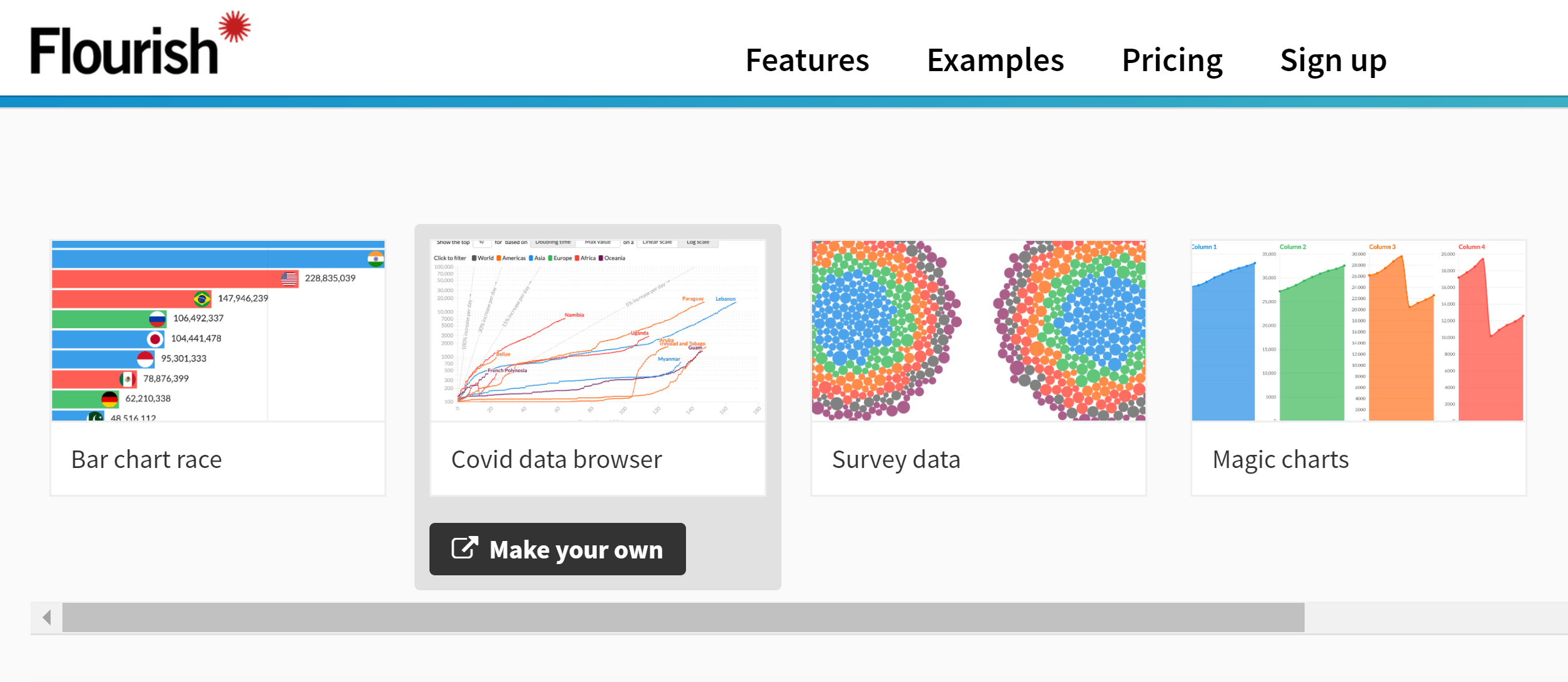
Task: Go to the Pricing page
Action: 1172,61
